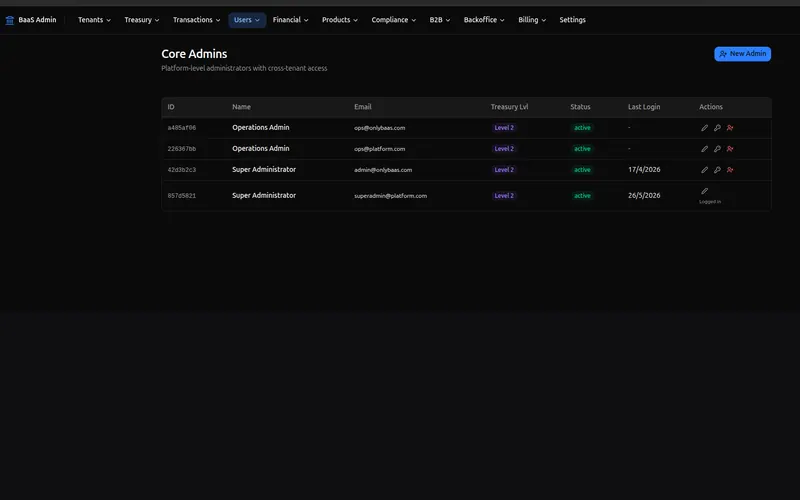This screenshot has height=500, width=800.
Task: Open the Settings page
Action: [572, 20]
